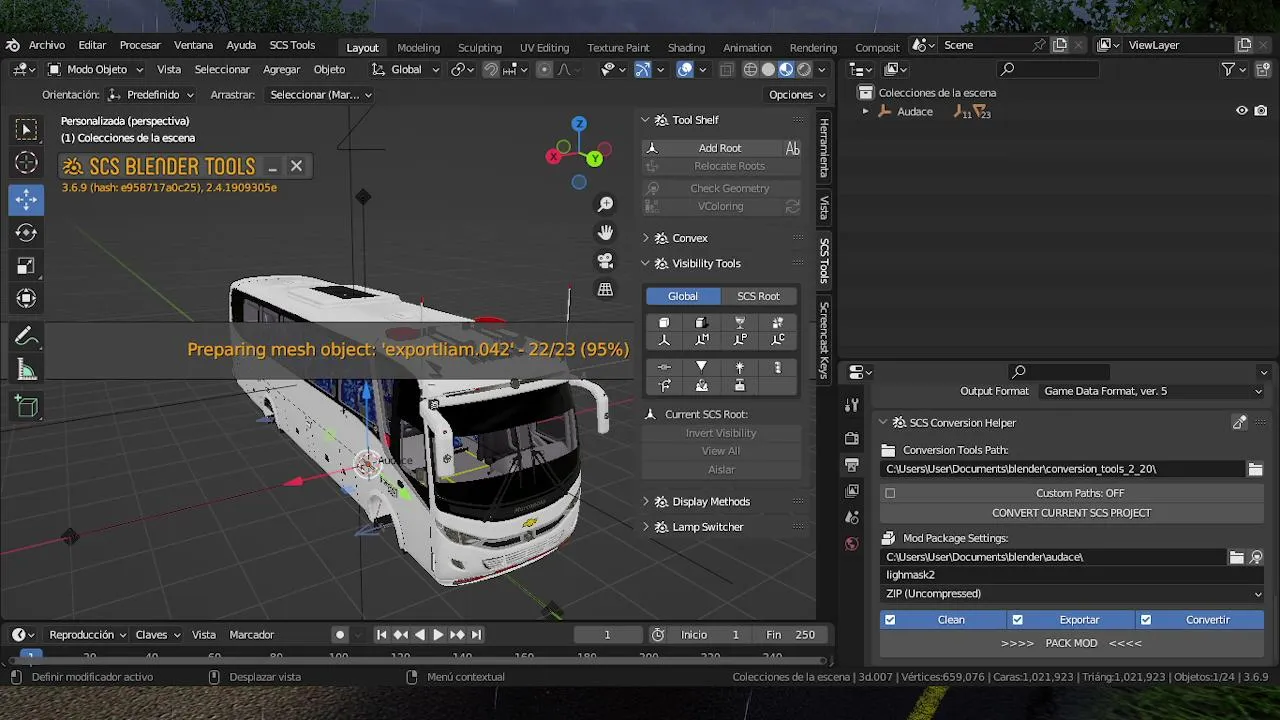Select the Scale tool in the left toolbar
The width and height of the screenshot is (1280, 720).
pos(26,266)
